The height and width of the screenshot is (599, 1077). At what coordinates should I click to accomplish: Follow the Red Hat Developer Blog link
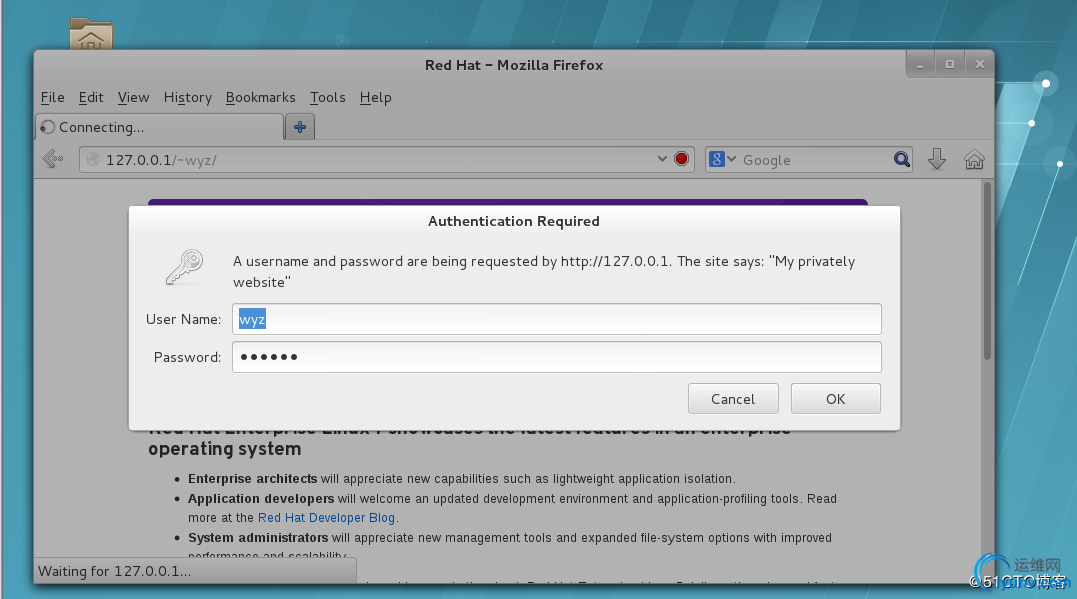point(326,518)
